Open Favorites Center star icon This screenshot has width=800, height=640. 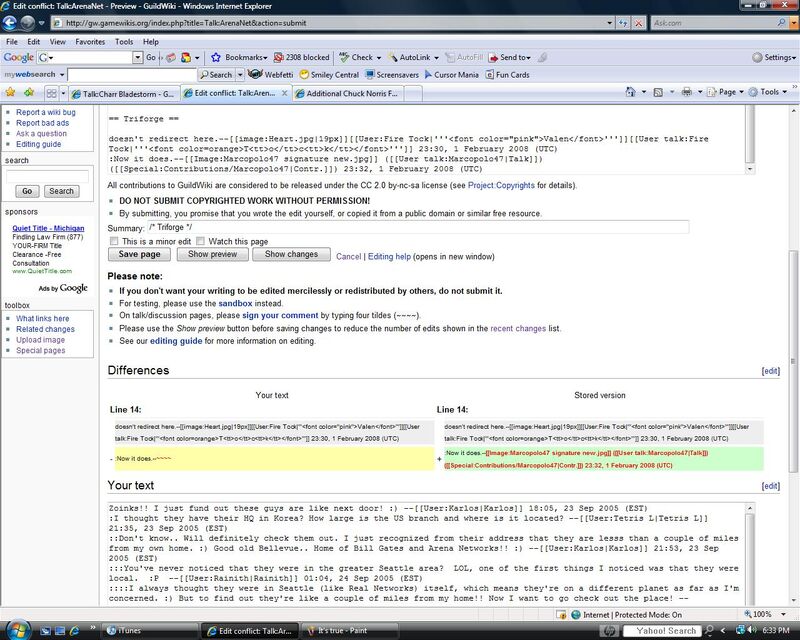10,92
